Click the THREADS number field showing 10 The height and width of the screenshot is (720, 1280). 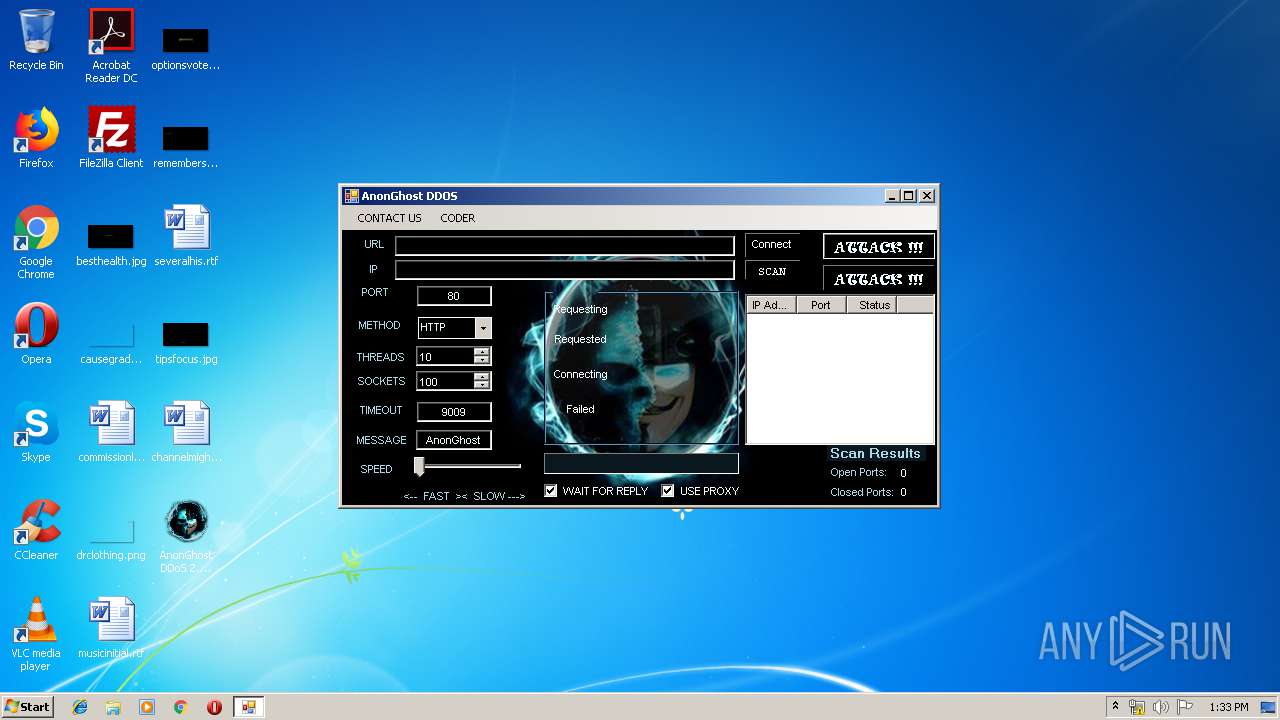tap(445, 356)
